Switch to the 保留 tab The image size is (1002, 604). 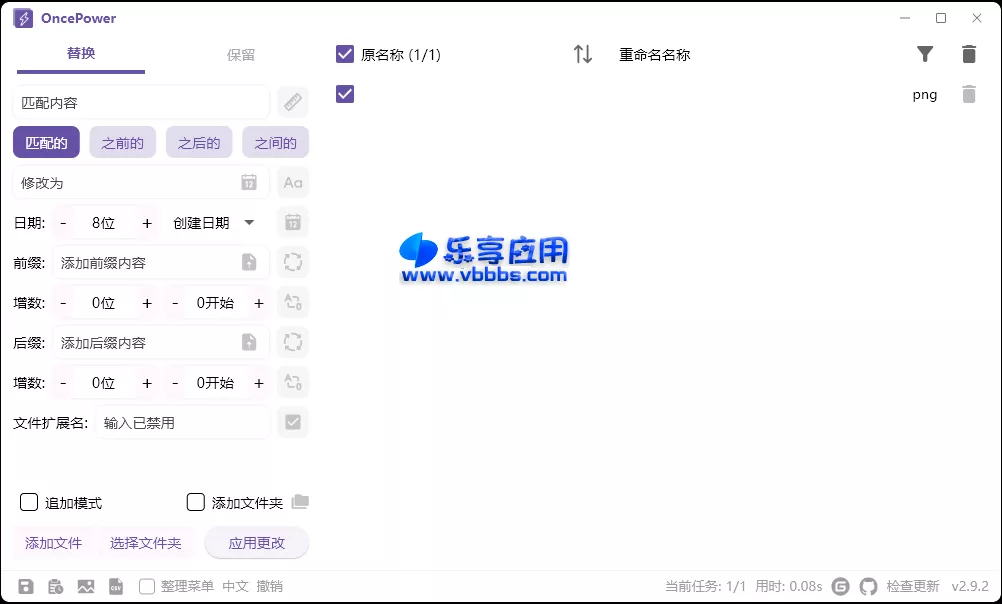tap(241, 56)
